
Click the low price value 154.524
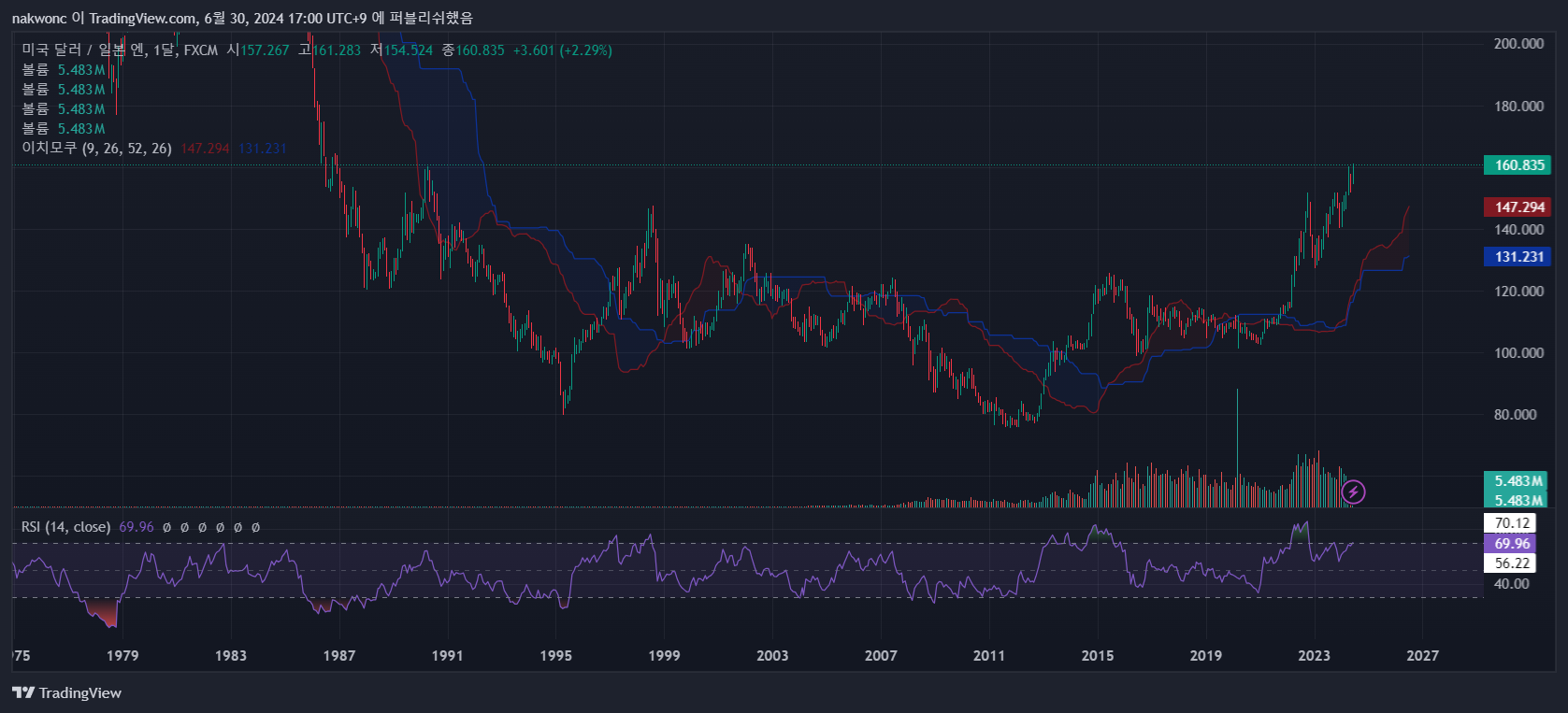409,50
